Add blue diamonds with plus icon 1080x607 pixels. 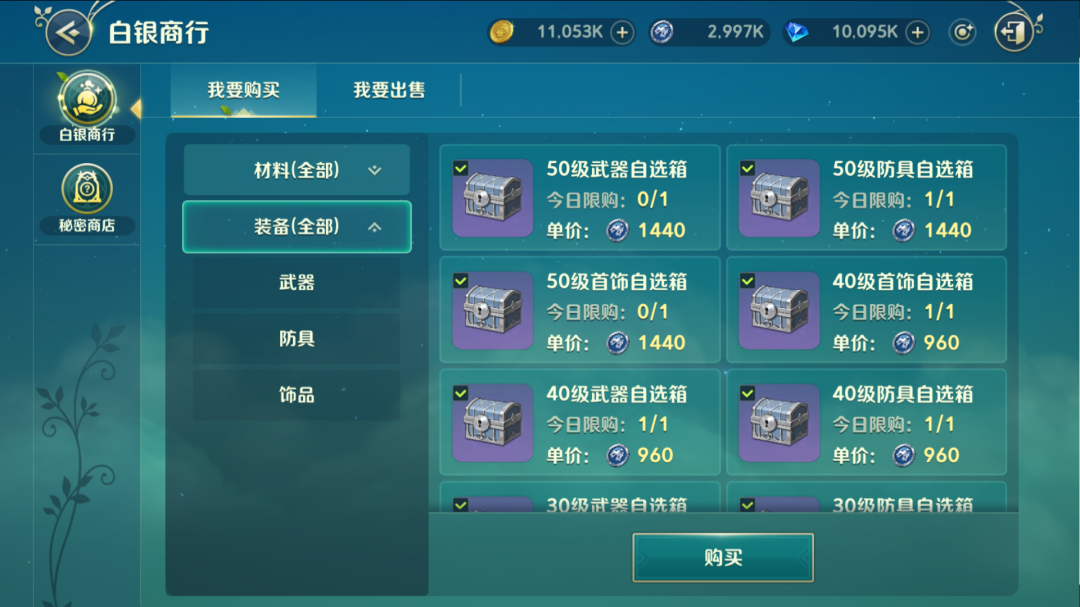(x=917, y=32)
